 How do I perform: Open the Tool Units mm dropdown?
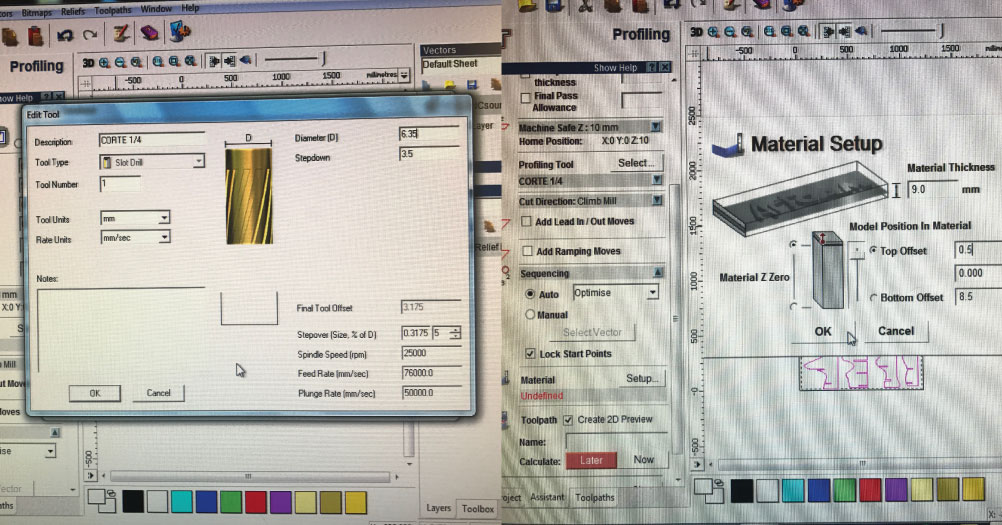pos(164,218)
